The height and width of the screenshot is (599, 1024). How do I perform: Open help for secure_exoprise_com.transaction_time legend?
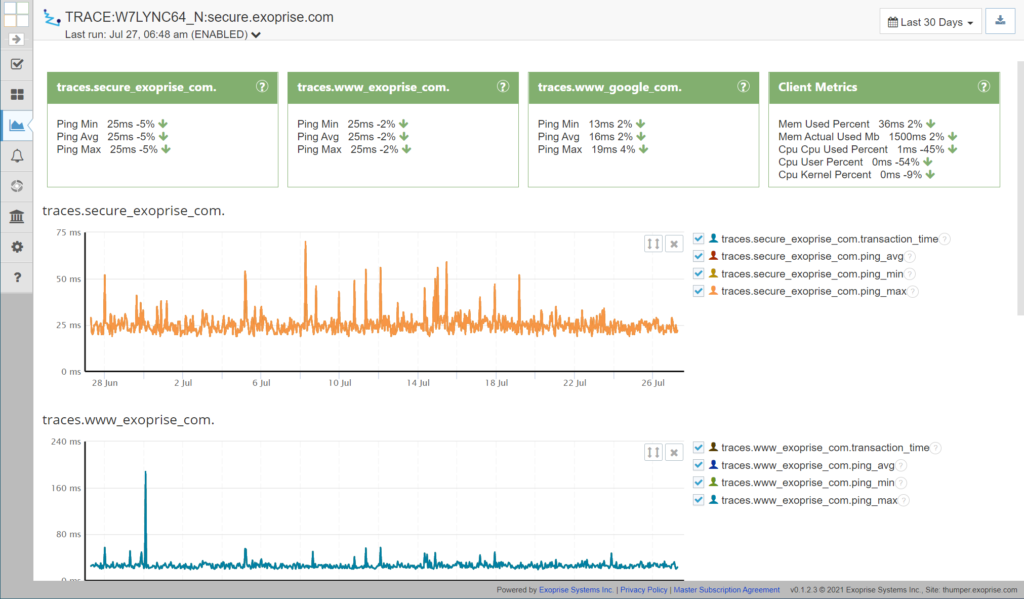[x=945, y=239]
